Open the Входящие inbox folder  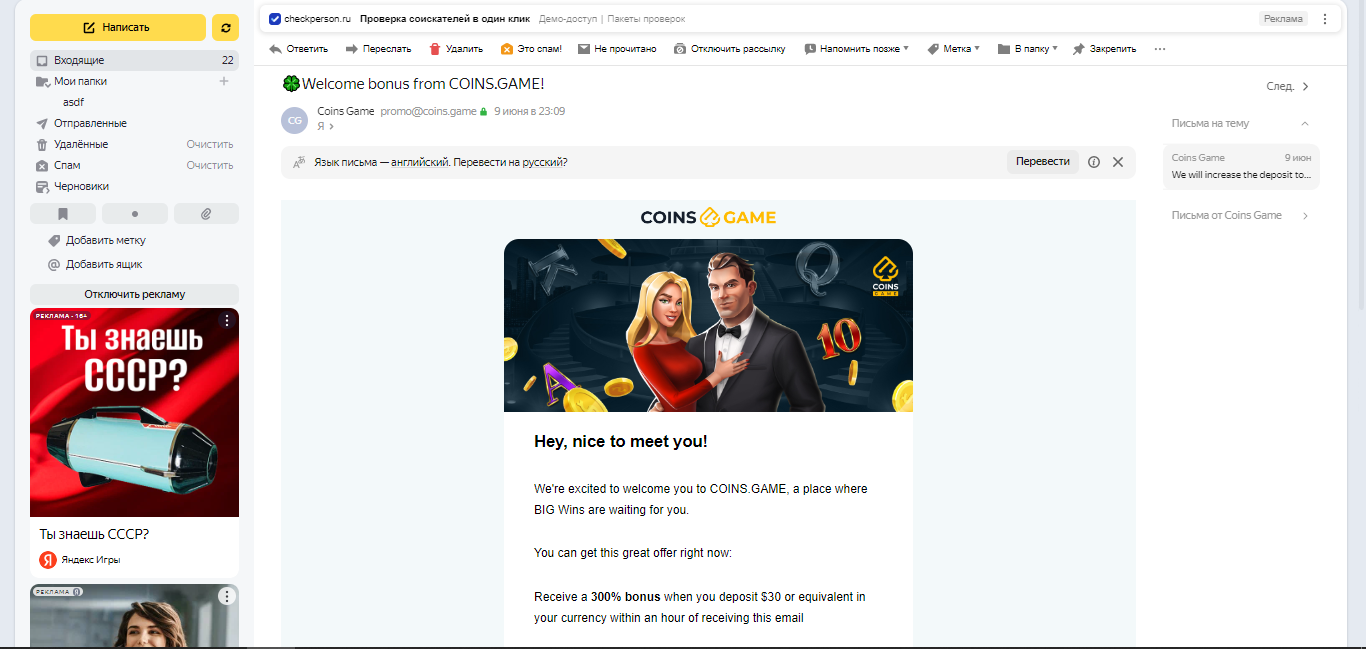click(134, 60)
